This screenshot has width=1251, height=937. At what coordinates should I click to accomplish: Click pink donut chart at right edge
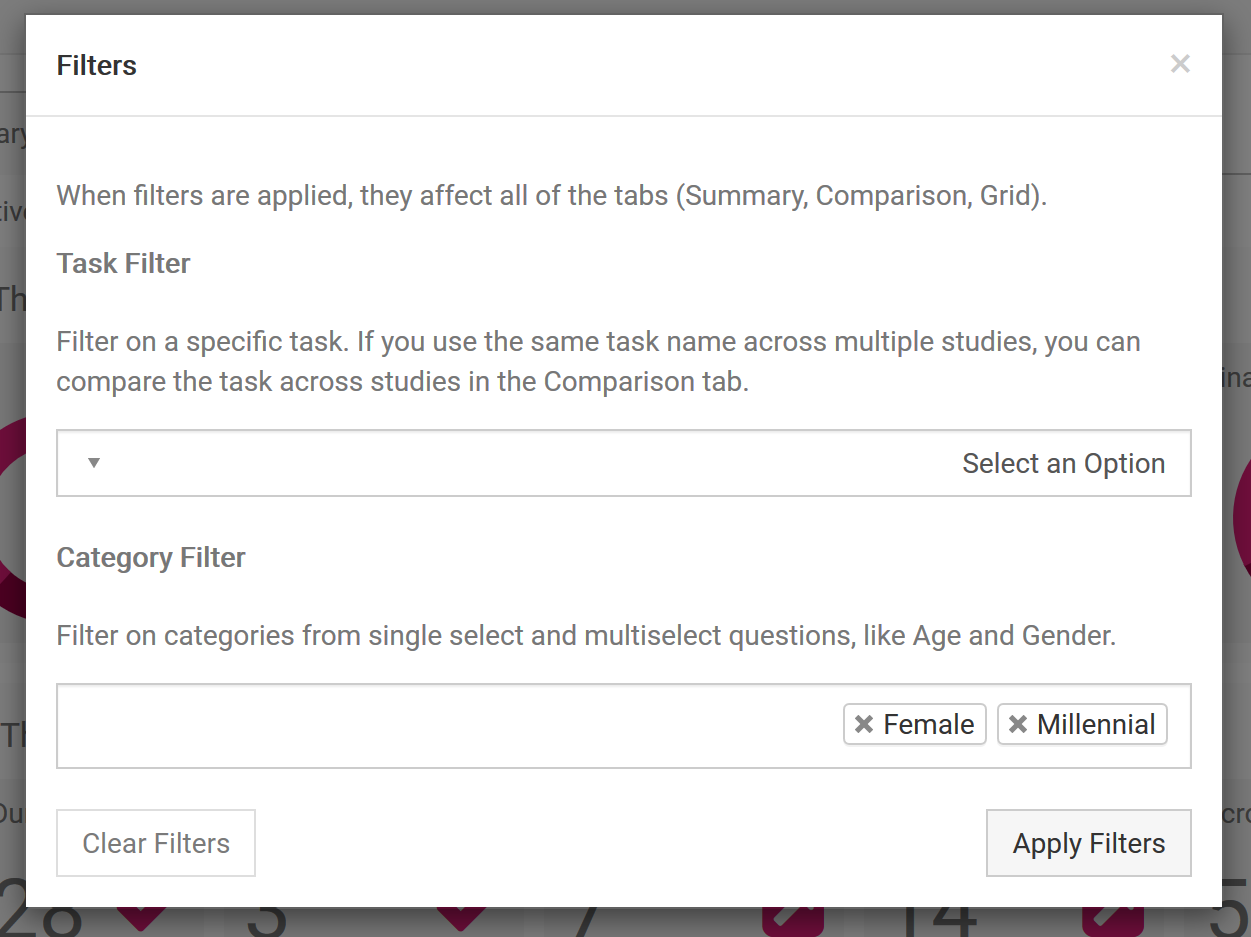pos(1238,515)
